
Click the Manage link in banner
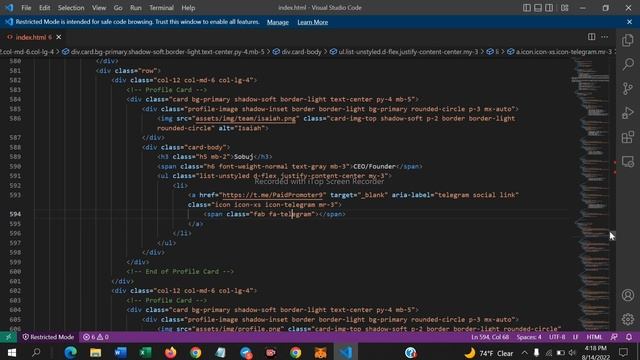point(278,22)
